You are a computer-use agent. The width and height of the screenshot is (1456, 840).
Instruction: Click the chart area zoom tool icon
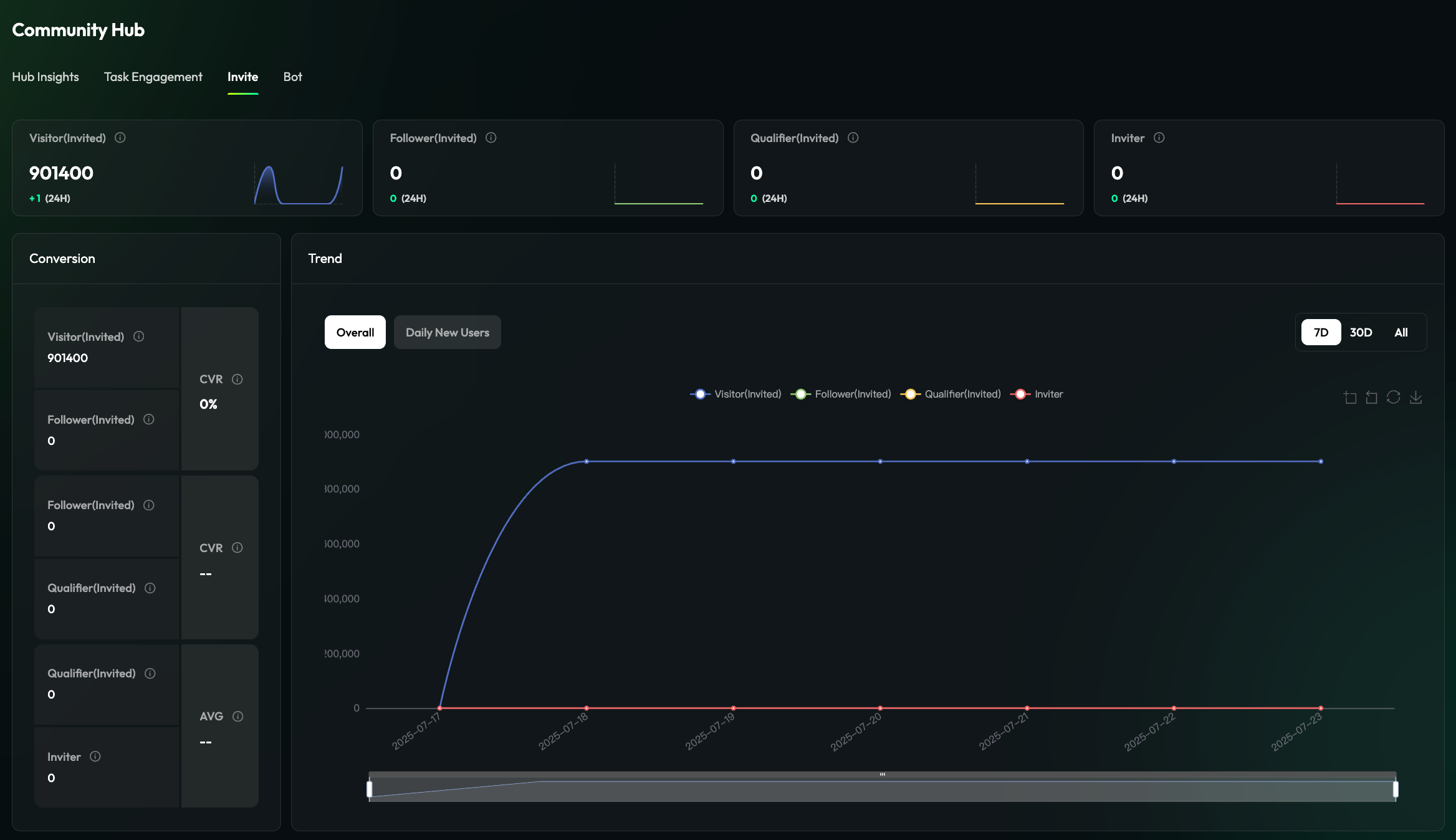[1350, 398]
